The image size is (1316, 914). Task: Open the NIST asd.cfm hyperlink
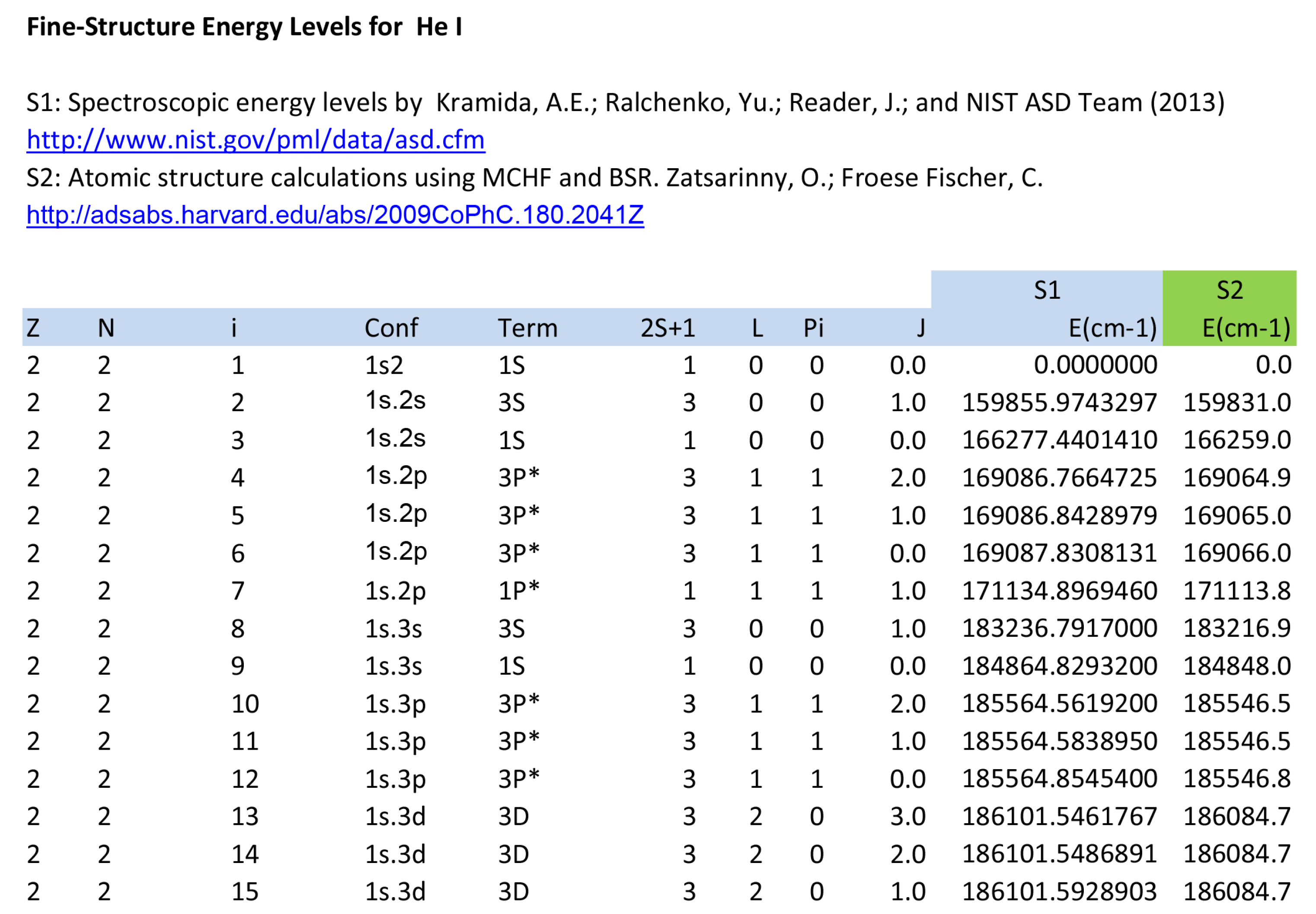(256, 140)
